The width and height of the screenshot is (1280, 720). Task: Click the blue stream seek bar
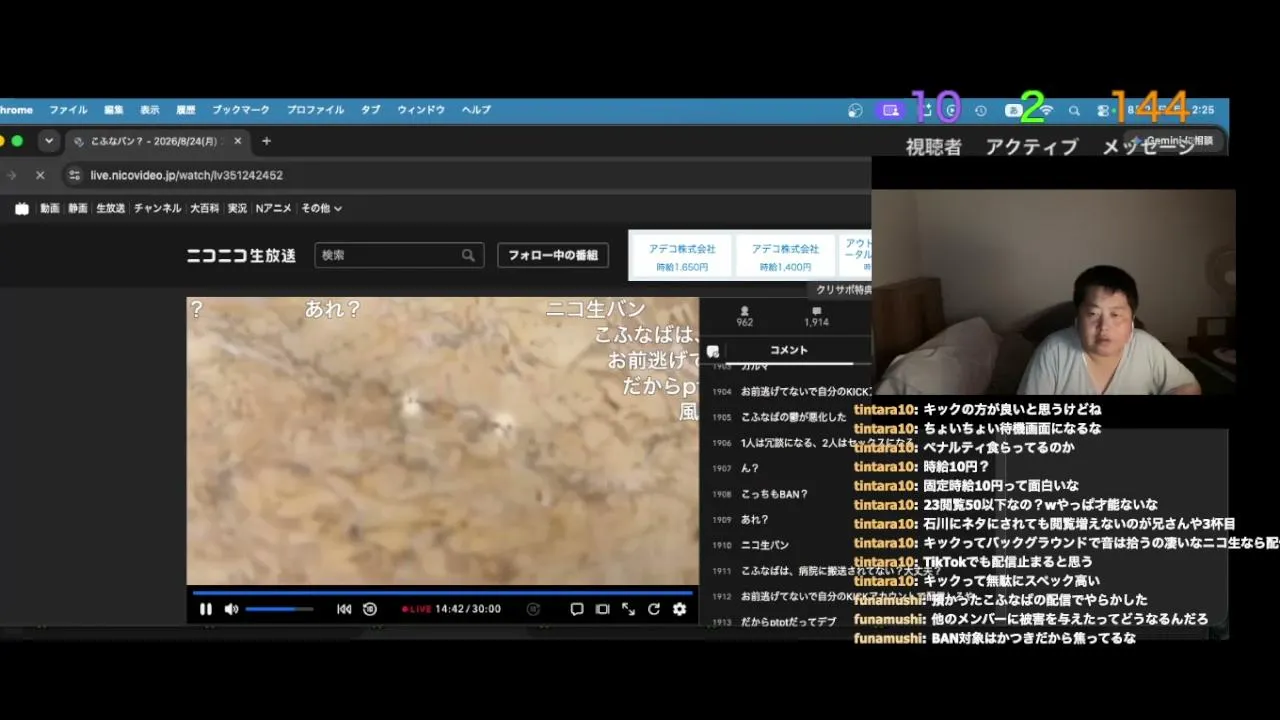click(442, 593)
